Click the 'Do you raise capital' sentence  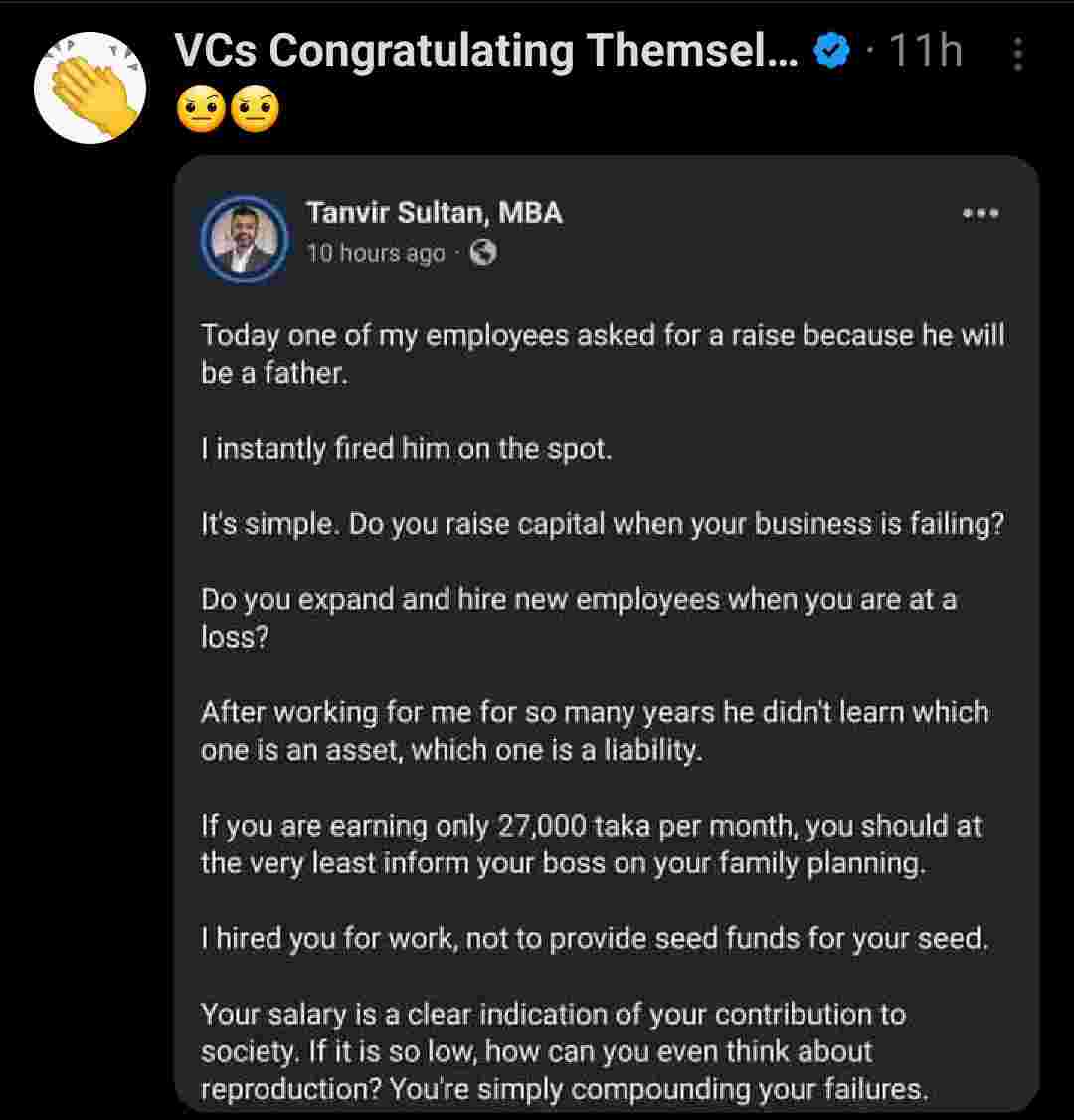[602, 524]
